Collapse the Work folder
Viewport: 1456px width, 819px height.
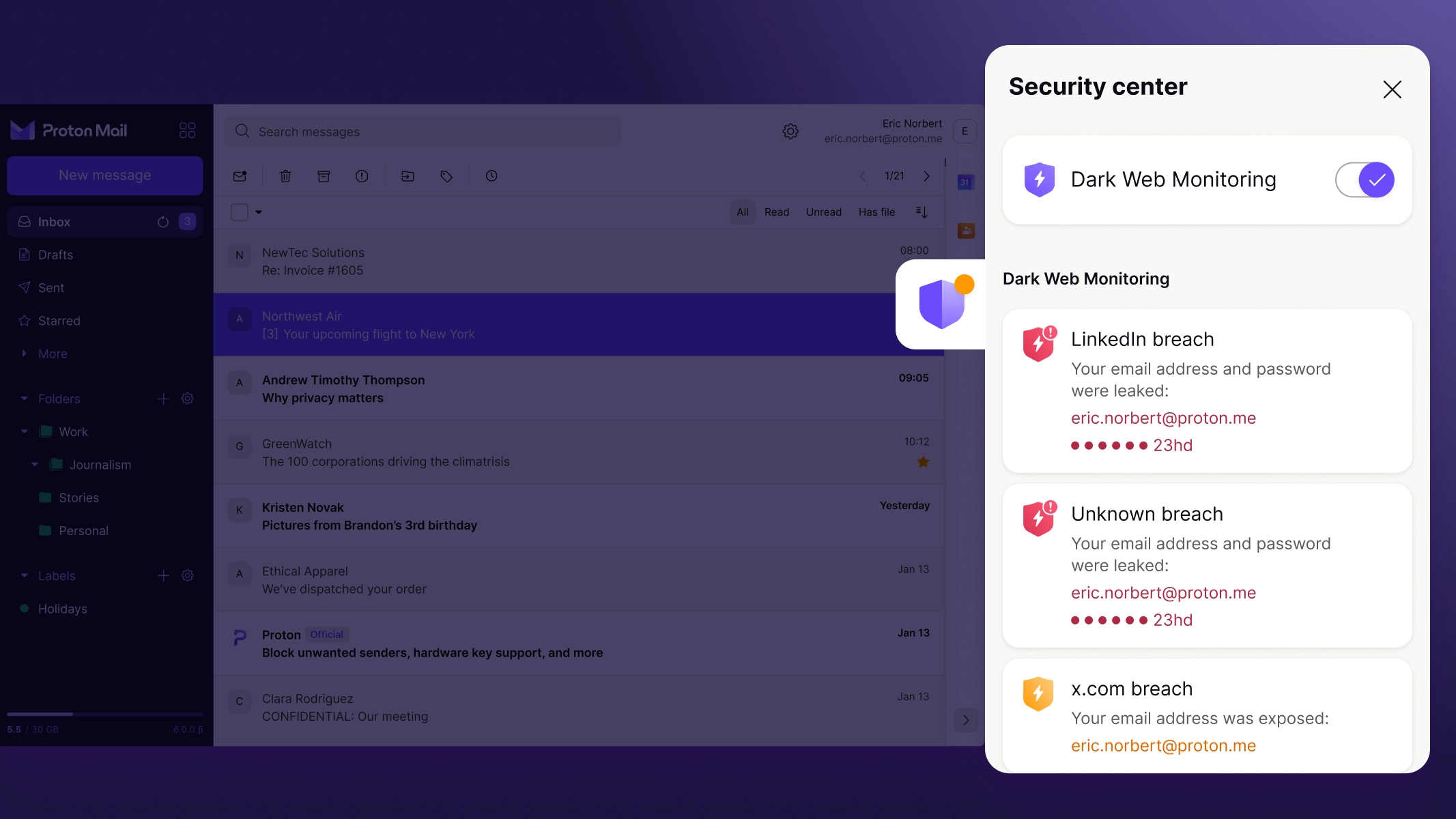(25, 431)
